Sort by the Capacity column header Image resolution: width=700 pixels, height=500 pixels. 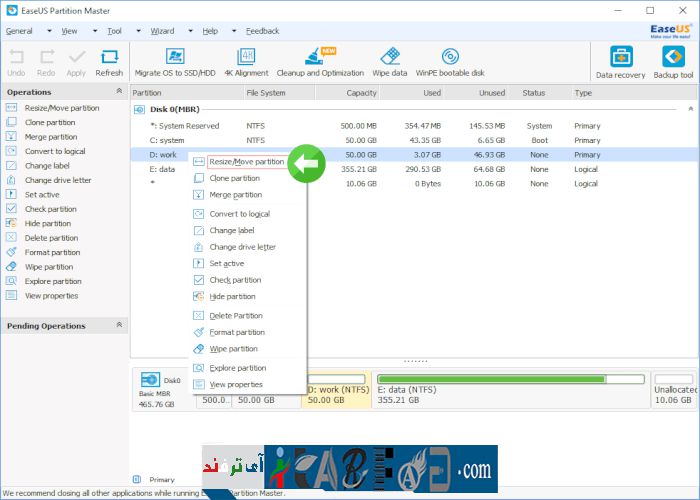point(360,93)
